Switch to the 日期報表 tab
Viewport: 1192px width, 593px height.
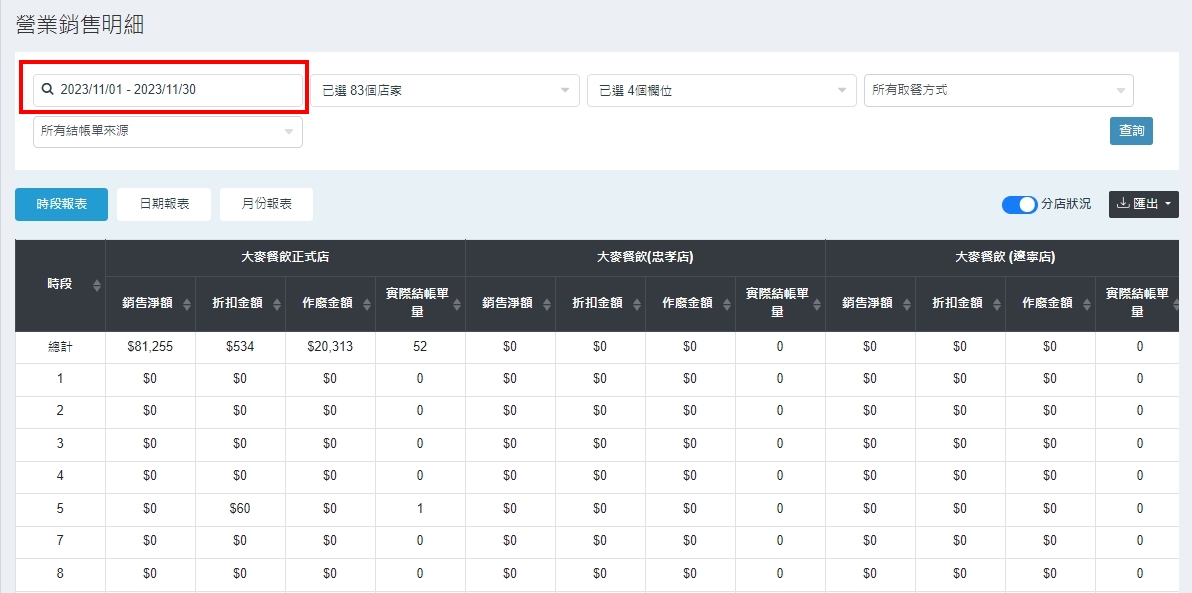coord(164,204)
